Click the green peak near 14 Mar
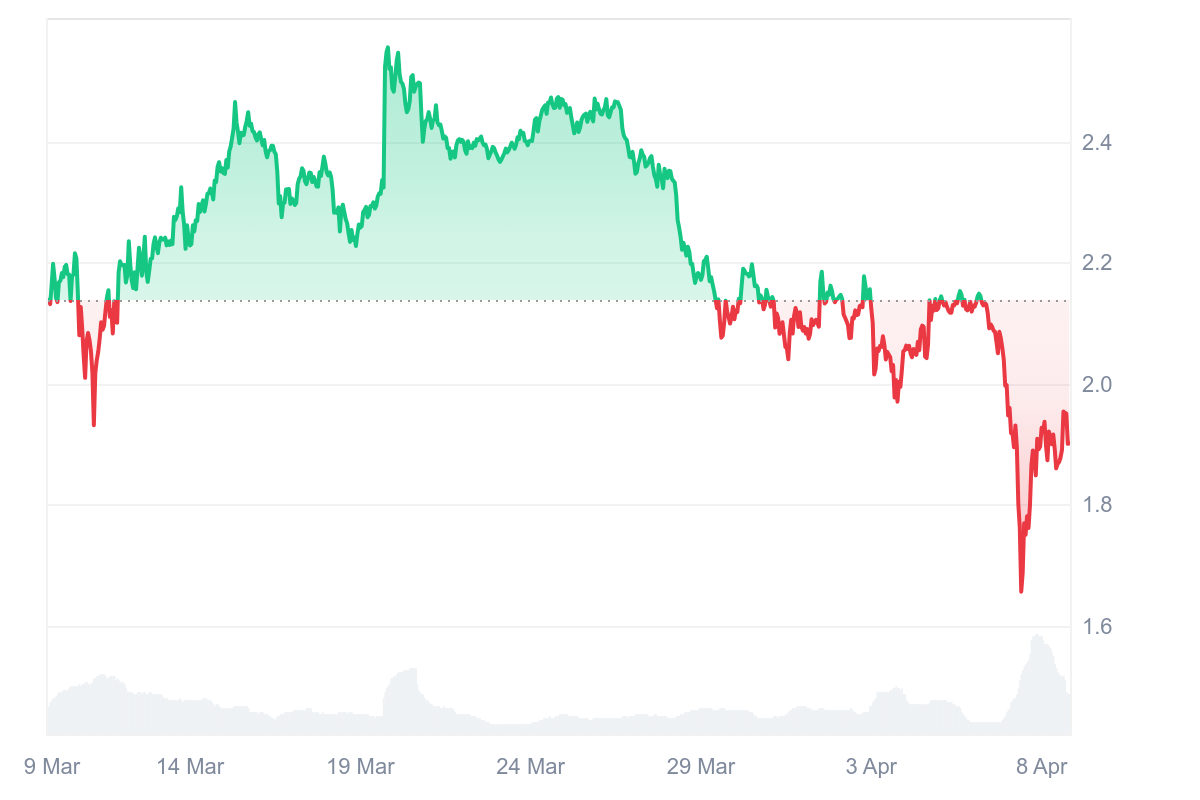 pyautogui.click(x=235, y=103)
